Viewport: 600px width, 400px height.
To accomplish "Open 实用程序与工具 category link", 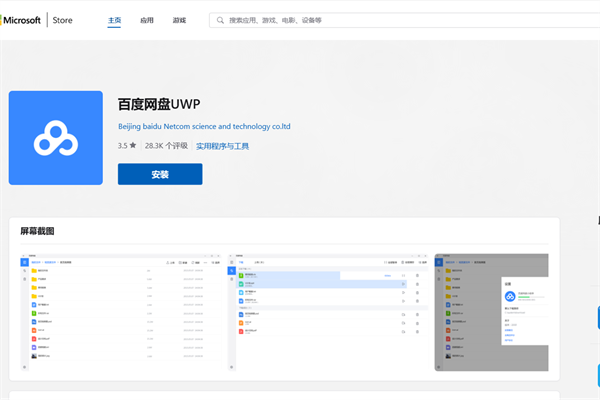I will (x=222, y=146).
